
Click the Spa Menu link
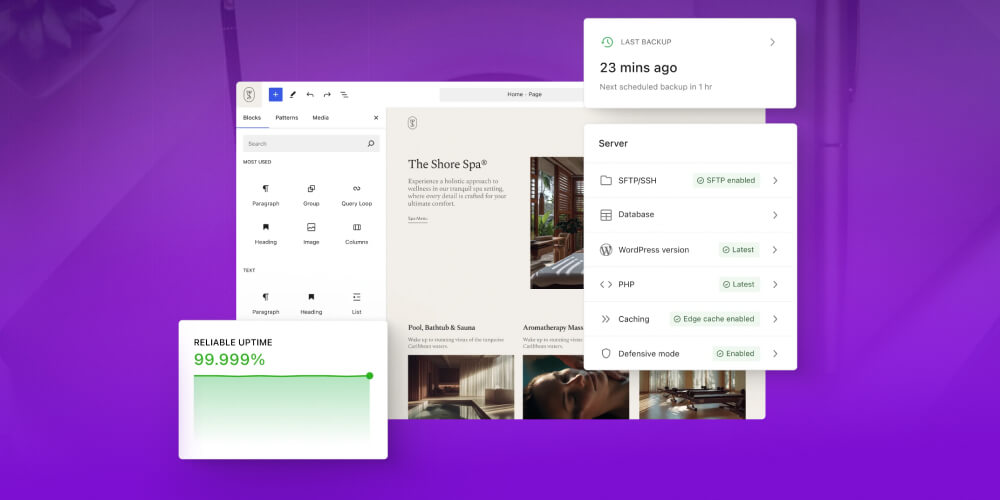417,219
